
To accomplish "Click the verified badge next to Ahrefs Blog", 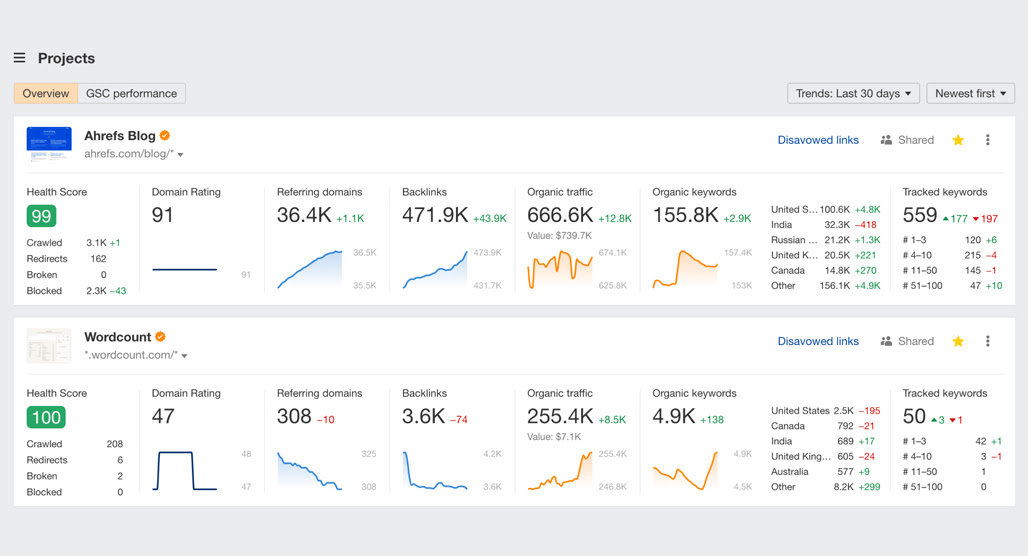I will 165,136.
